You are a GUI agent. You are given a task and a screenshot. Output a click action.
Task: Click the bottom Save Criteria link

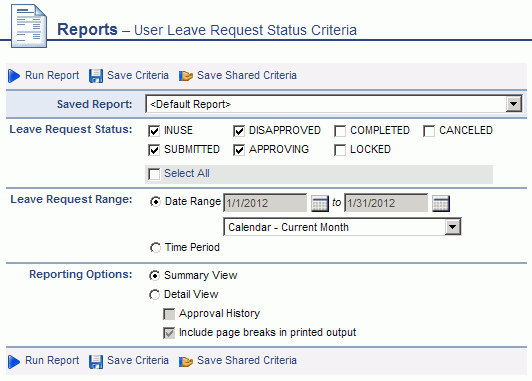[x=138, y=360]
